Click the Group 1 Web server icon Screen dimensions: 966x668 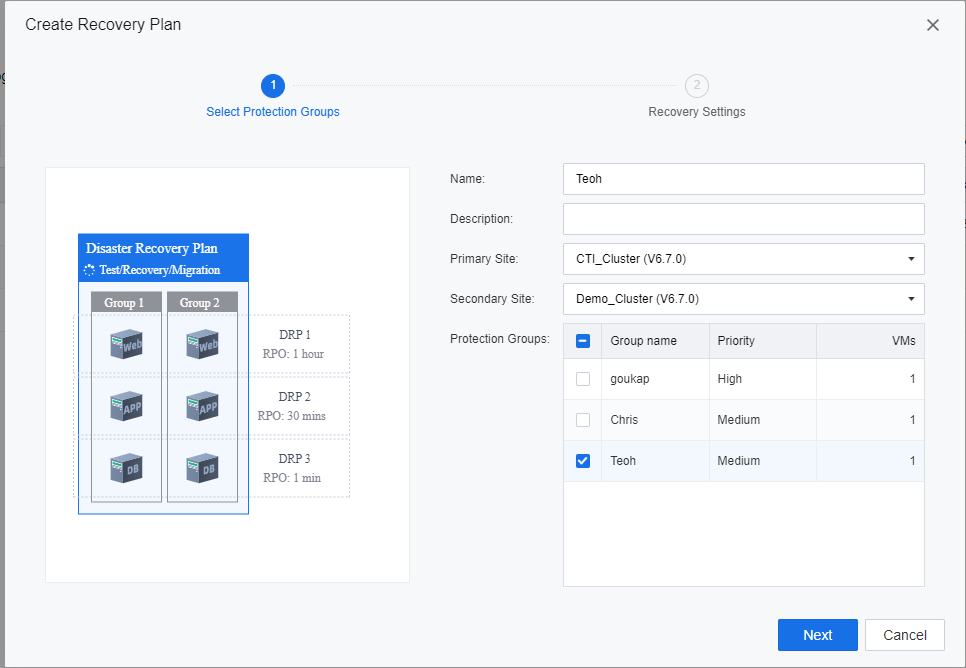[125, 345]
